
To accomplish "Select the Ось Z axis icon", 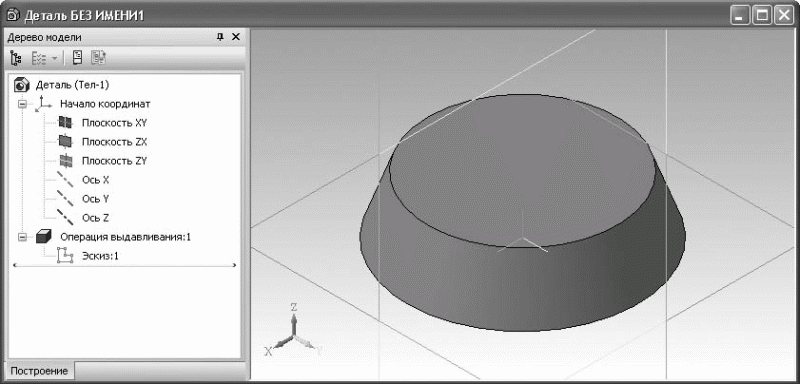I will click(65, 217).
